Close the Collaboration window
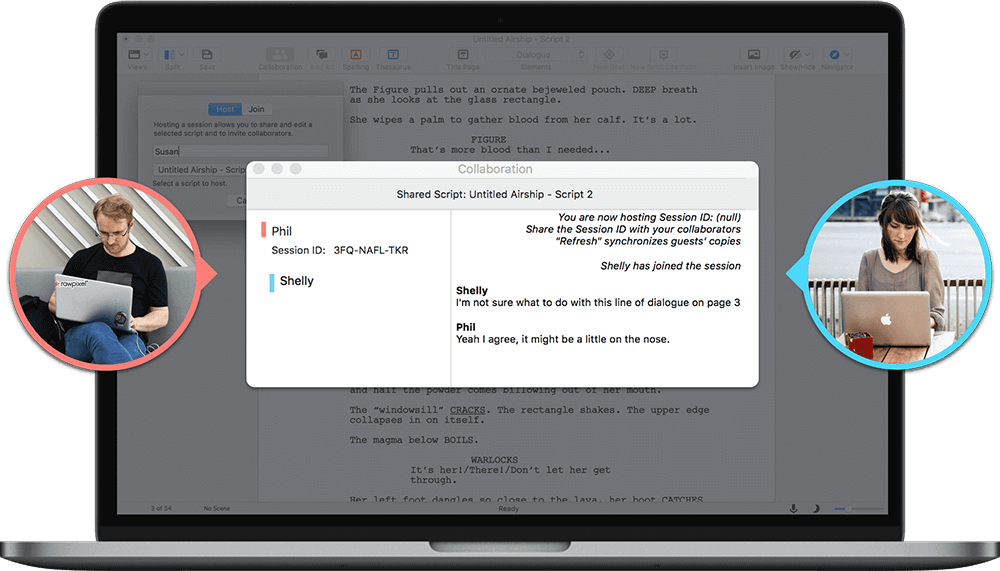 259,168
